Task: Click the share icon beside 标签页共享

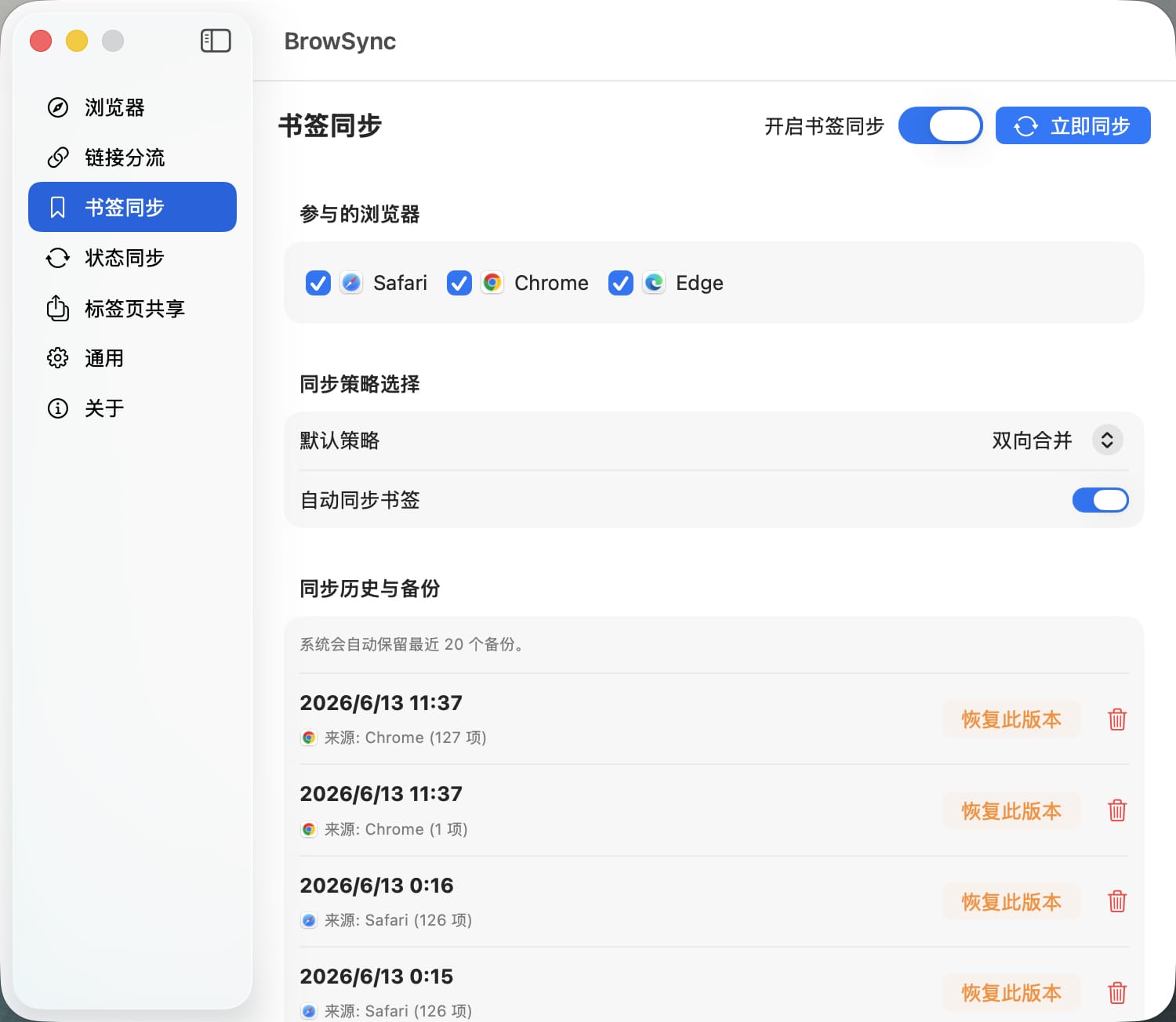Action: pos(58,308)
